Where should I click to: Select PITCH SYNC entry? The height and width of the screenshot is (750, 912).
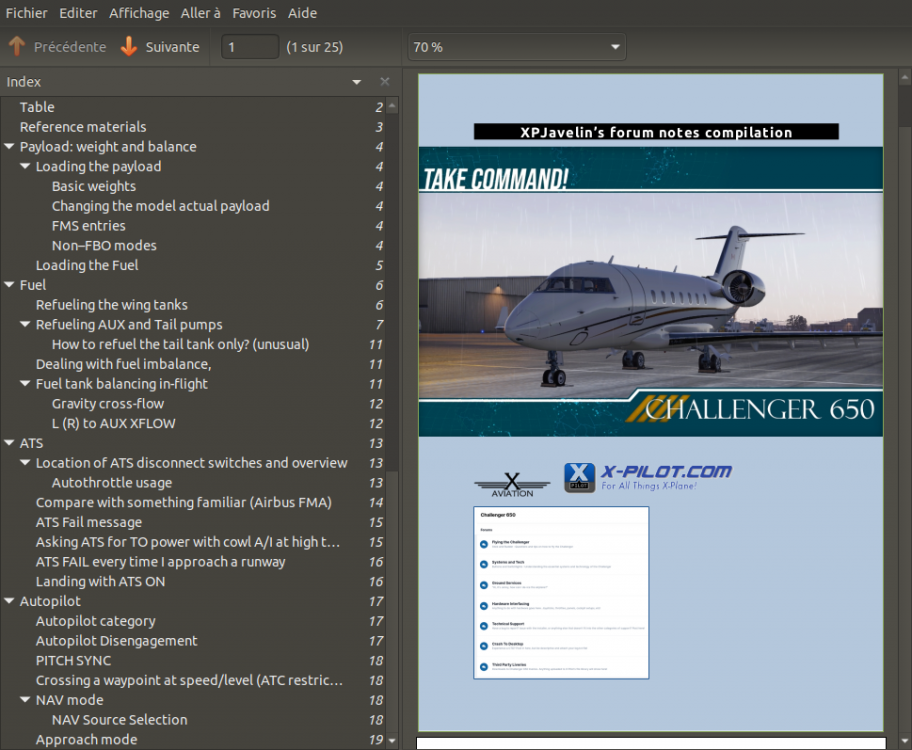[73, 660]
